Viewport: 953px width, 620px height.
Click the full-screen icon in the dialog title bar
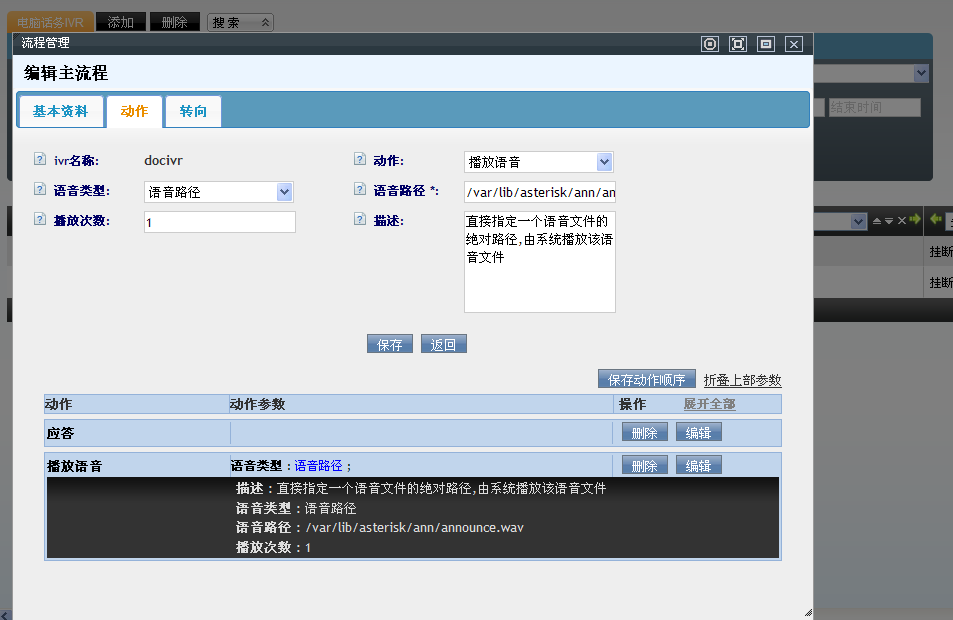(738, 44)
